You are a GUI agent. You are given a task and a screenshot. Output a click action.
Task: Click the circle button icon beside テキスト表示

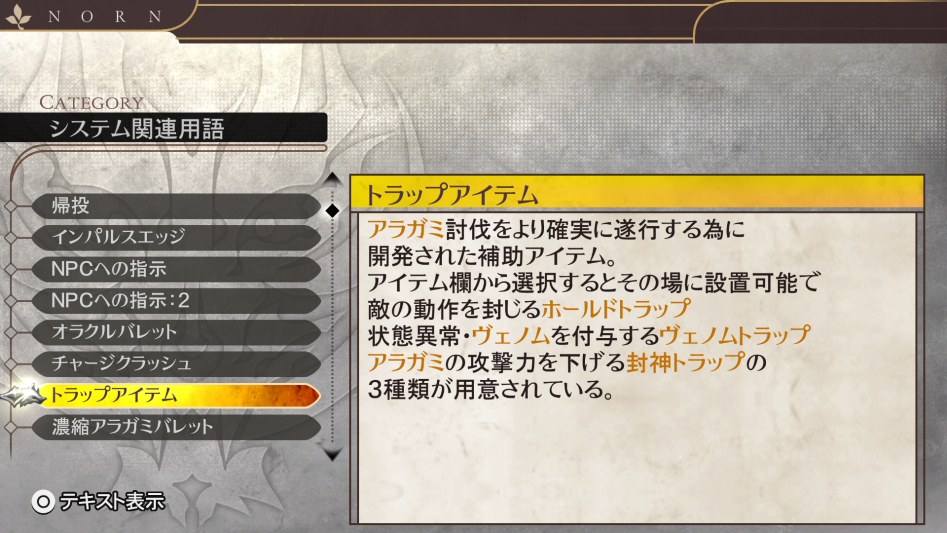tap(43, 502)
